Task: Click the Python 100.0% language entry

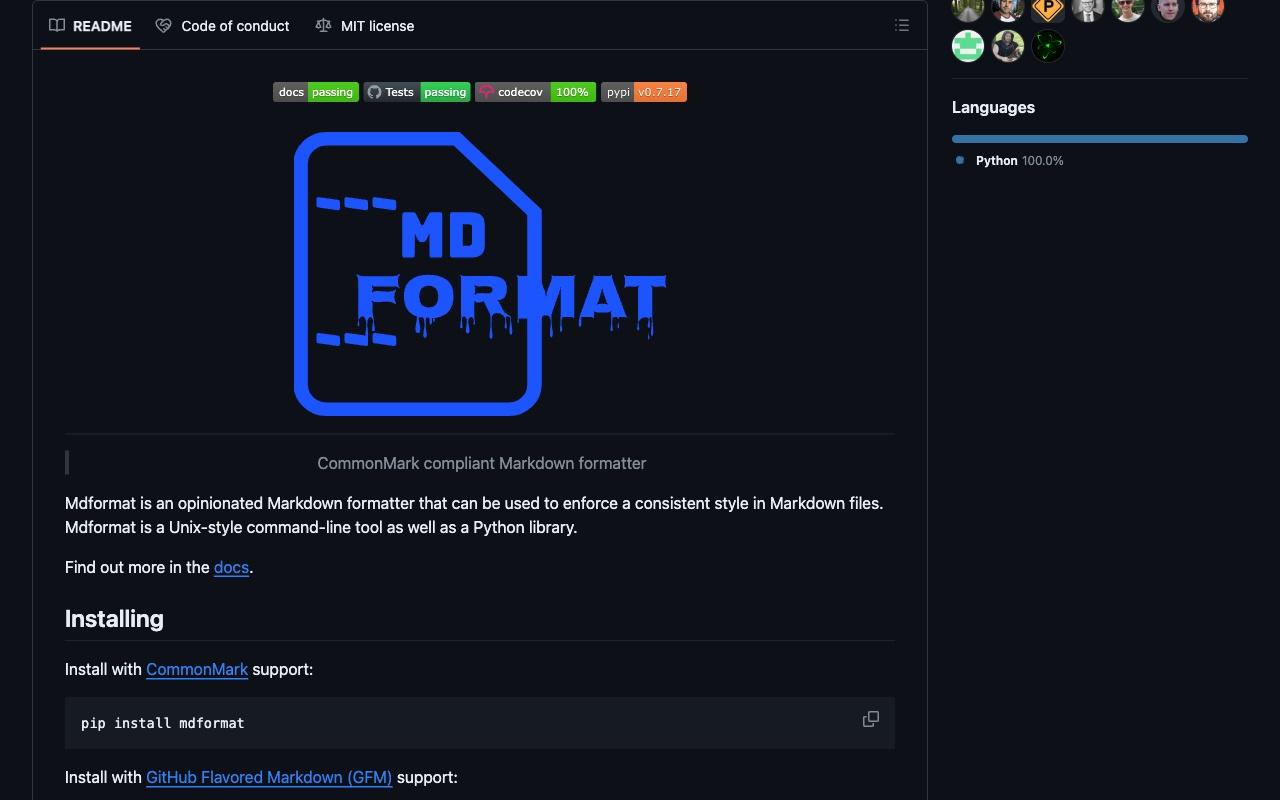Action: coord(1010,161)
